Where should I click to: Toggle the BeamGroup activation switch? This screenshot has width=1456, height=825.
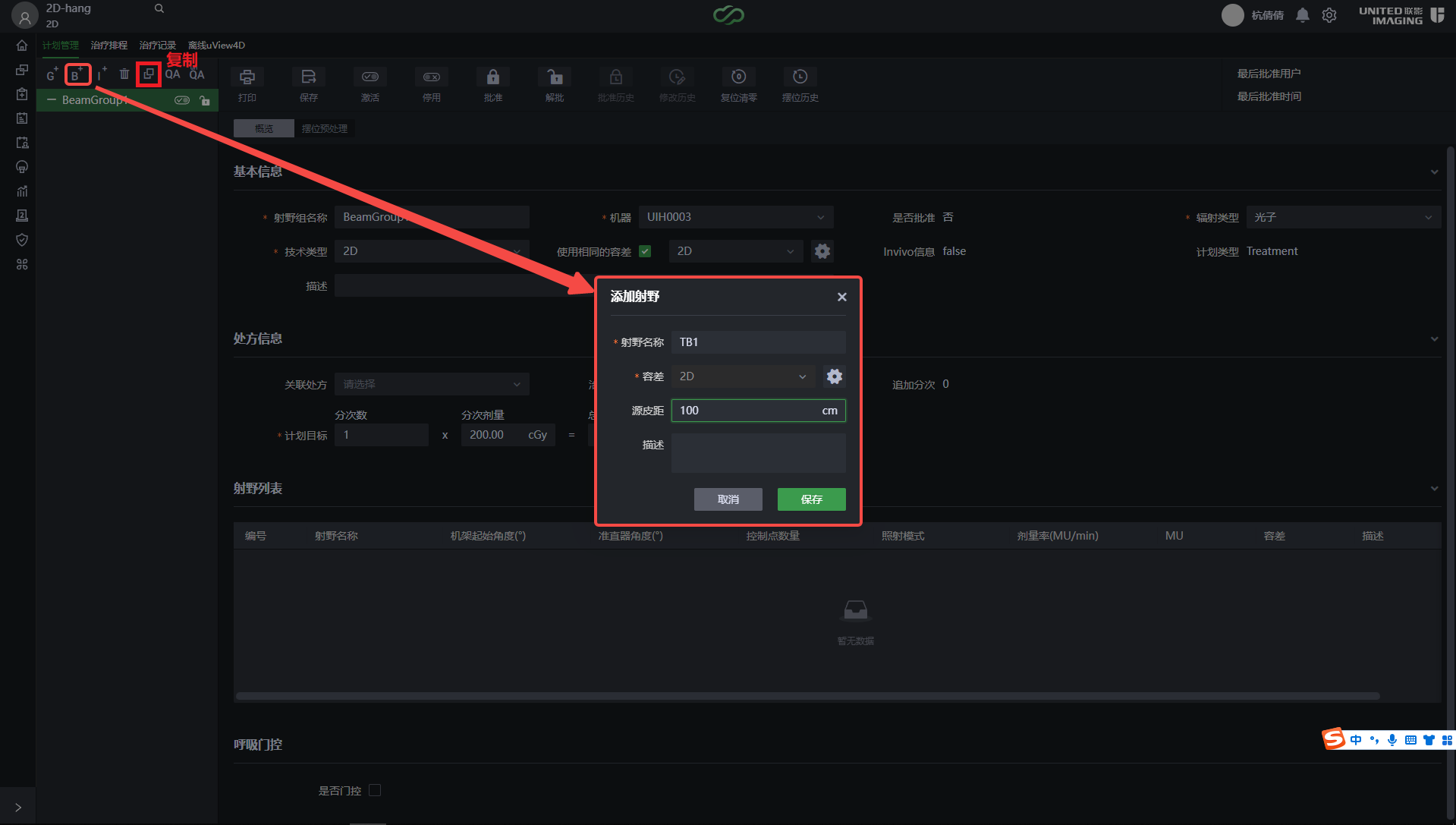tap(182, 100)
